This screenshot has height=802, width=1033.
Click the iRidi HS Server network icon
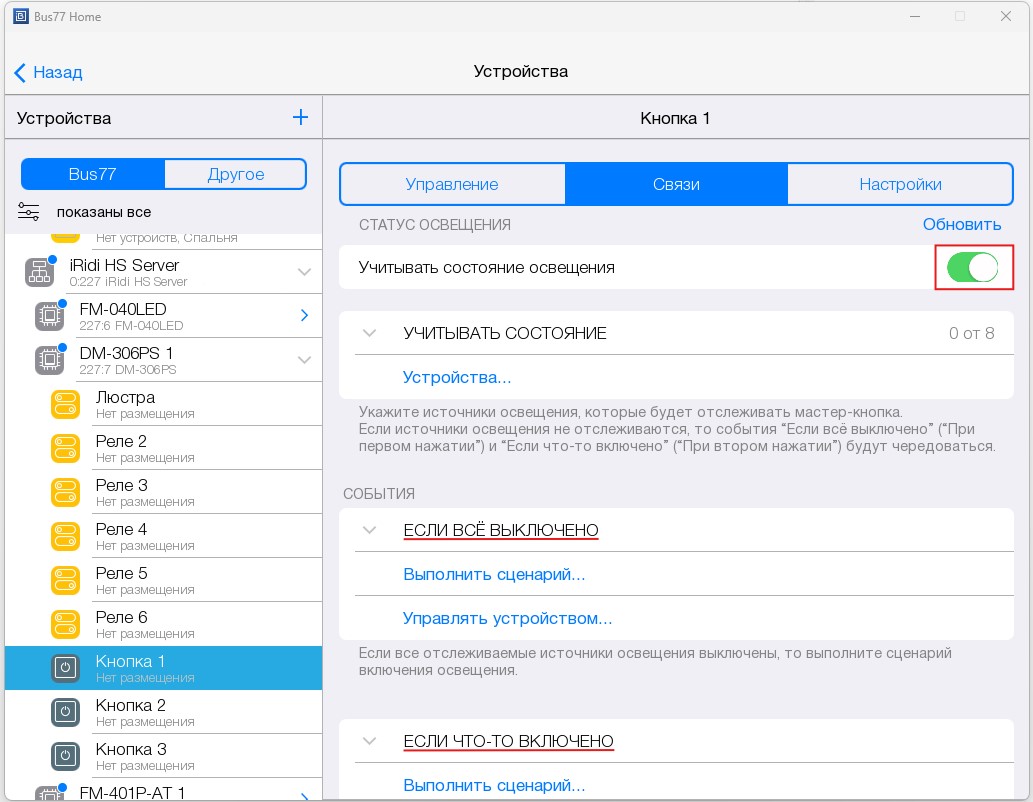tap(39, 271)
